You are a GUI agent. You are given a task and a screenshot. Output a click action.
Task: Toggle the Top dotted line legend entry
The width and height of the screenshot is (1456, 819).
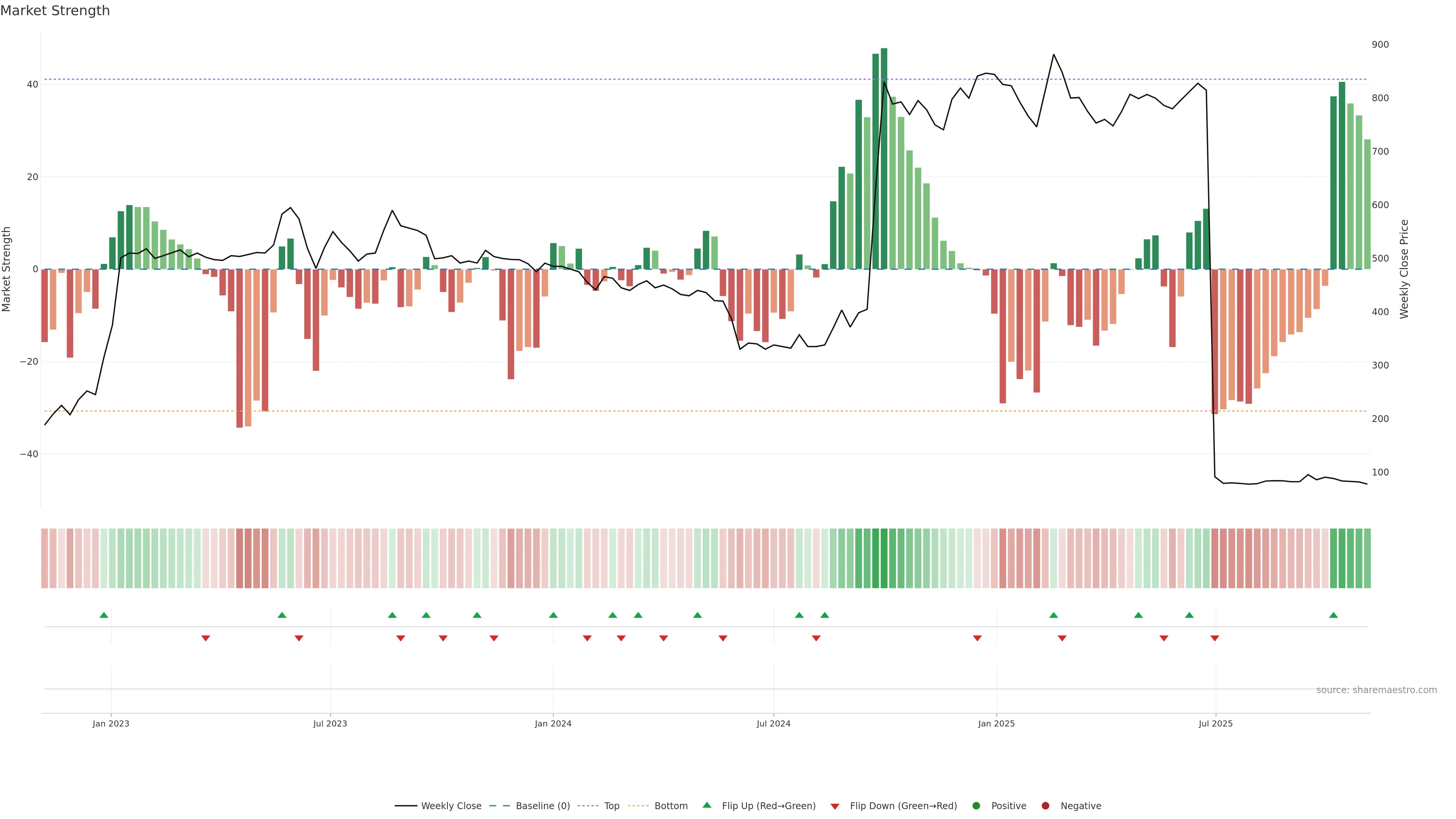pos(611,806)
